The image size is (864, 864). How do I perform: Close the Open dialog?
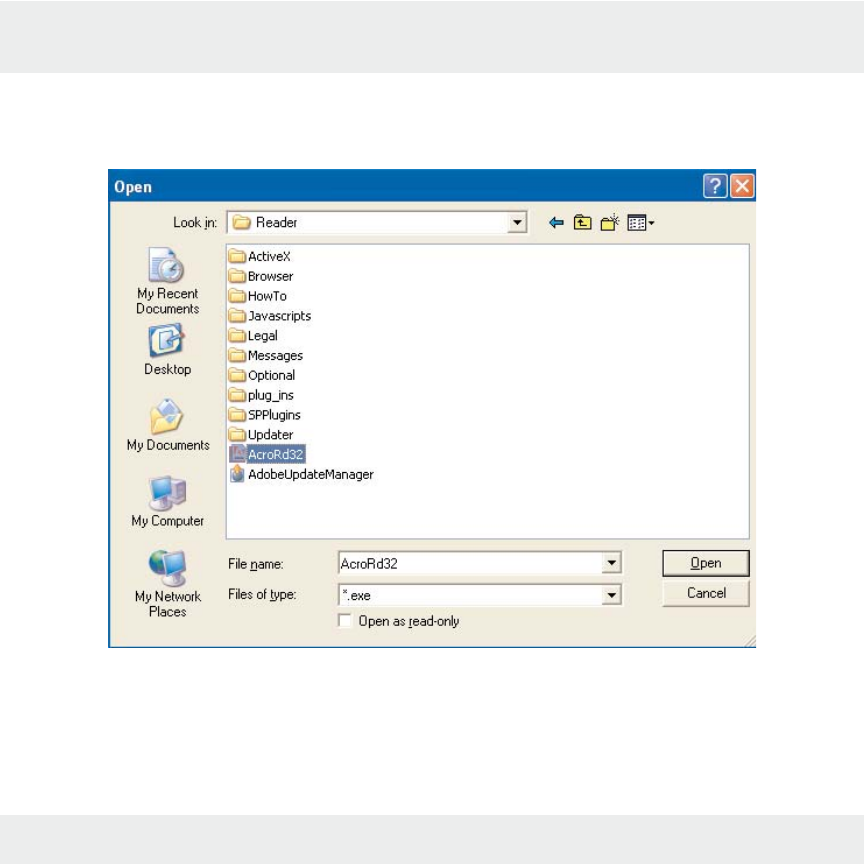point(742,186)
